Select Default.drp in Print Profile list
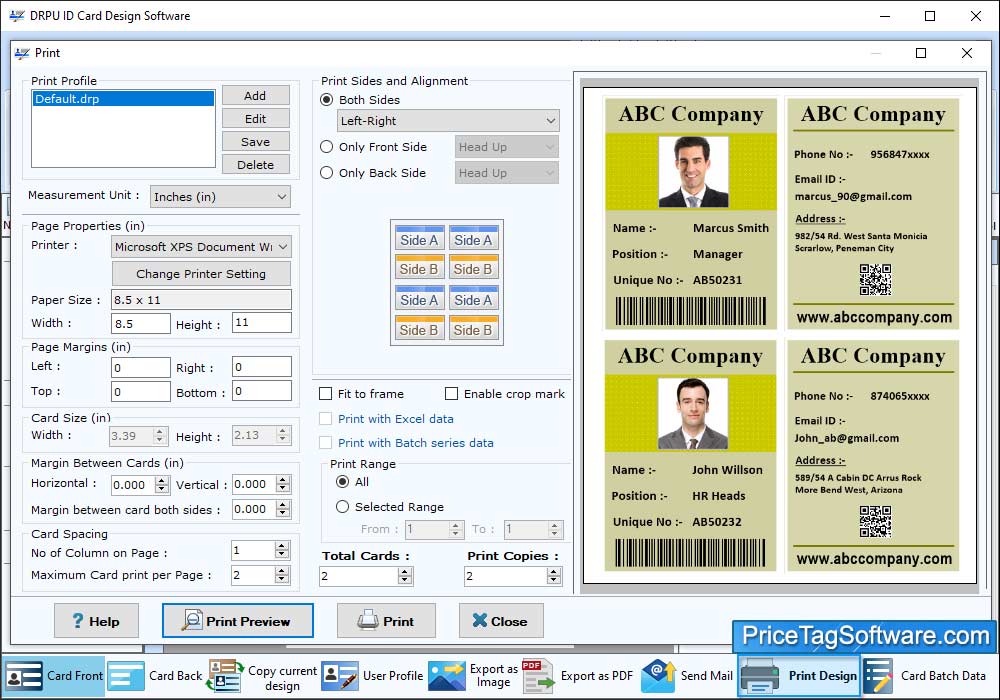1000x700 pixels. click(124, 99)
